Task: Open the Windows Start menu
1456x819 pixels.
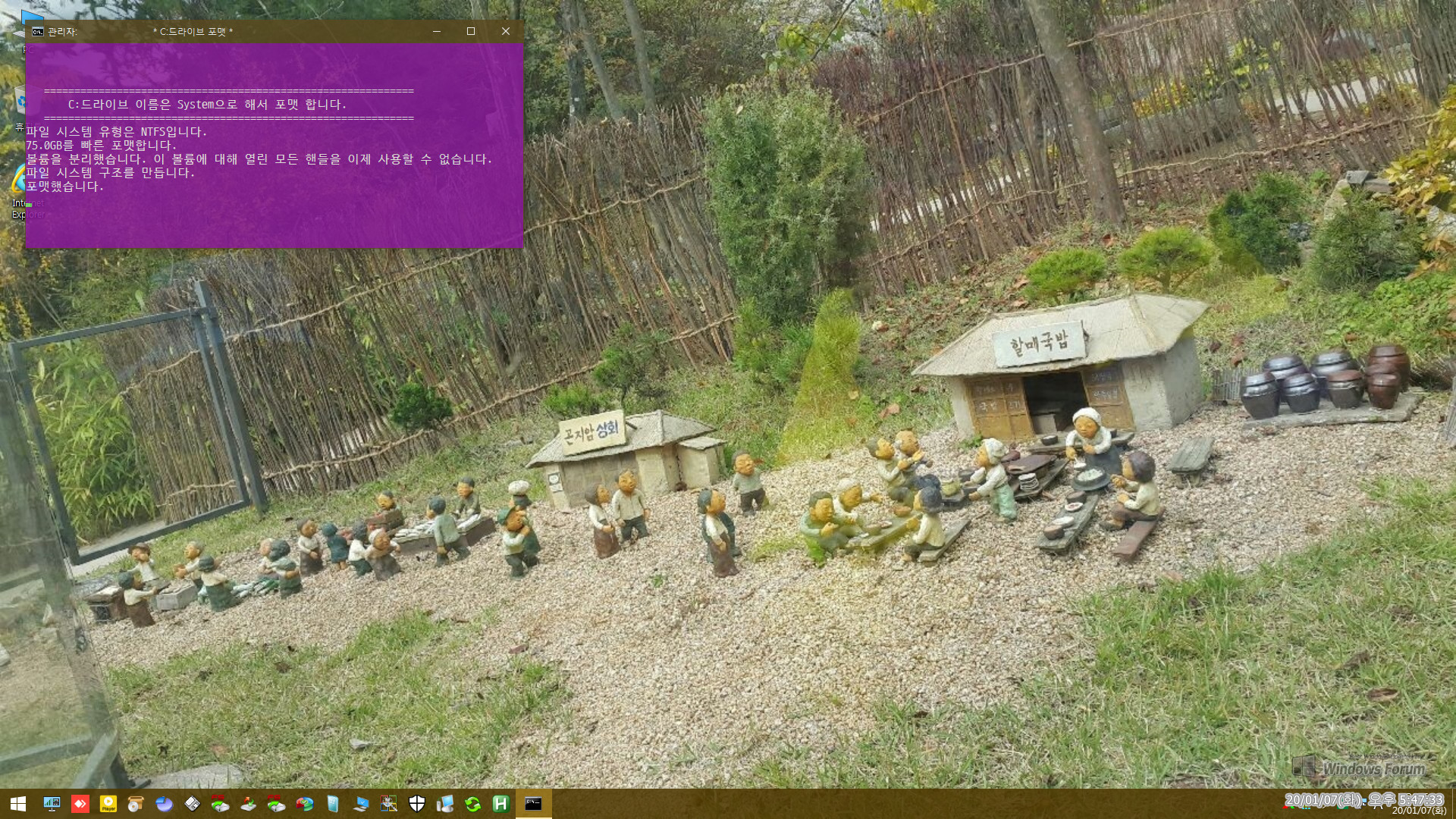Action: (18, 804)
